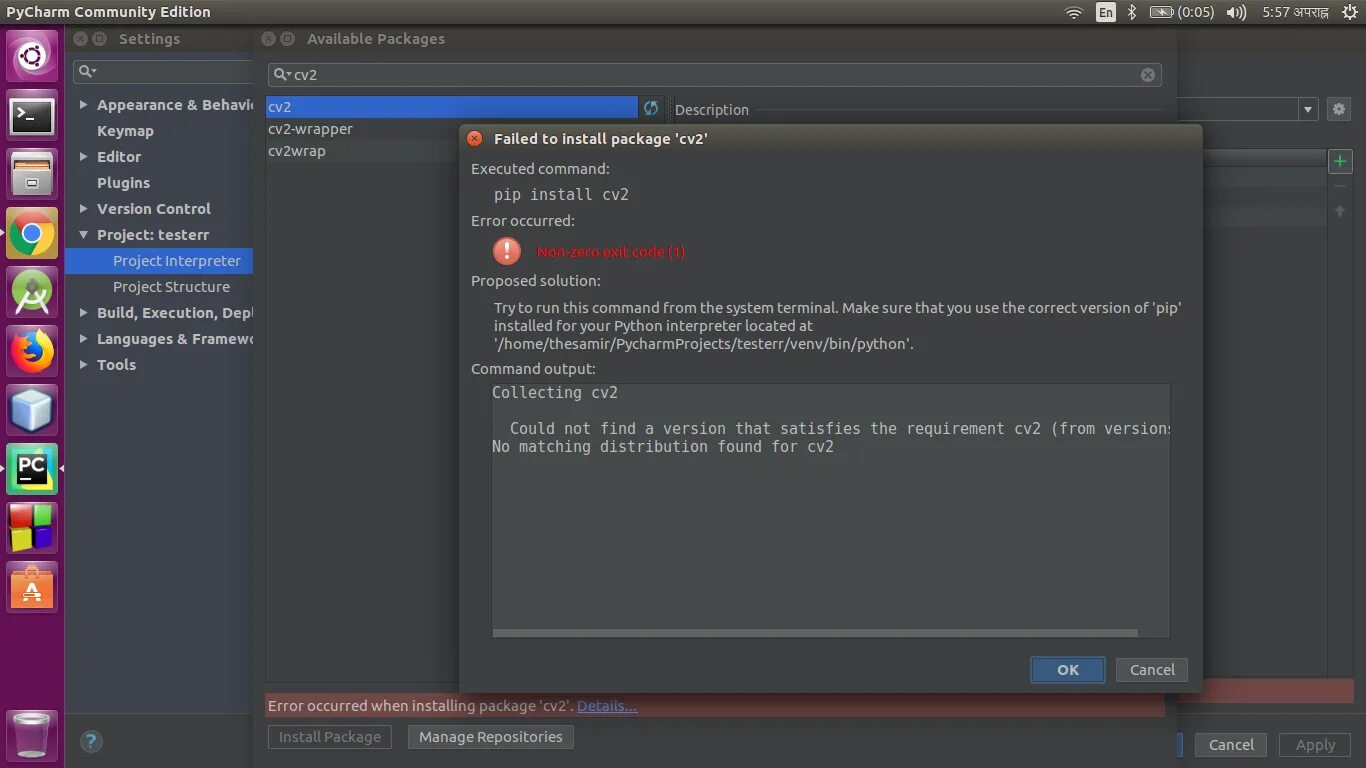Open battery status indicator
This screenshot has width=1366, height=768.
click(1181, 12)
